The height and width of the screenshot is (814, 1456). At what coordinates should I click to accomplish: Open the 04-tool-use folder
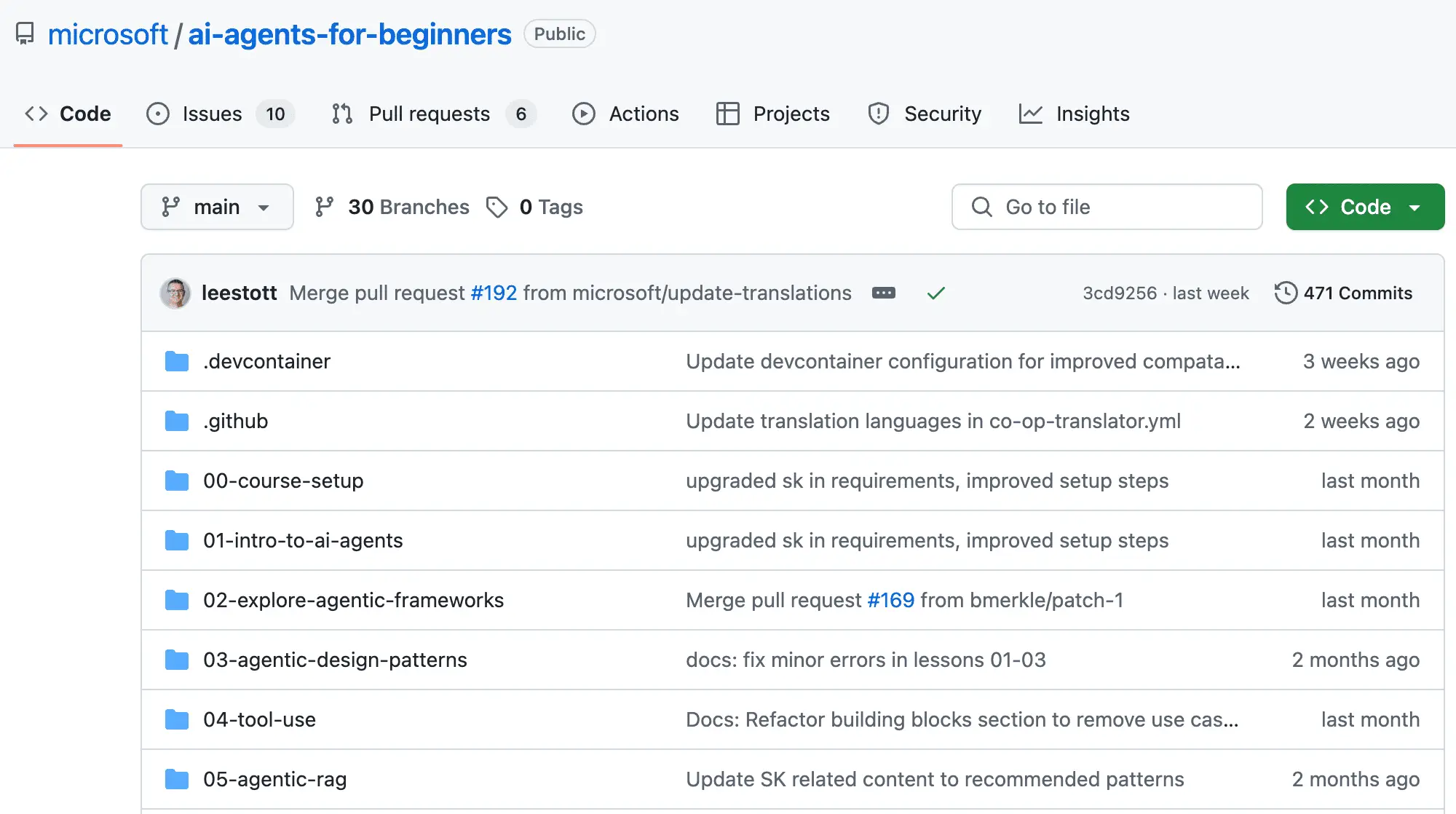pos(259,719)
